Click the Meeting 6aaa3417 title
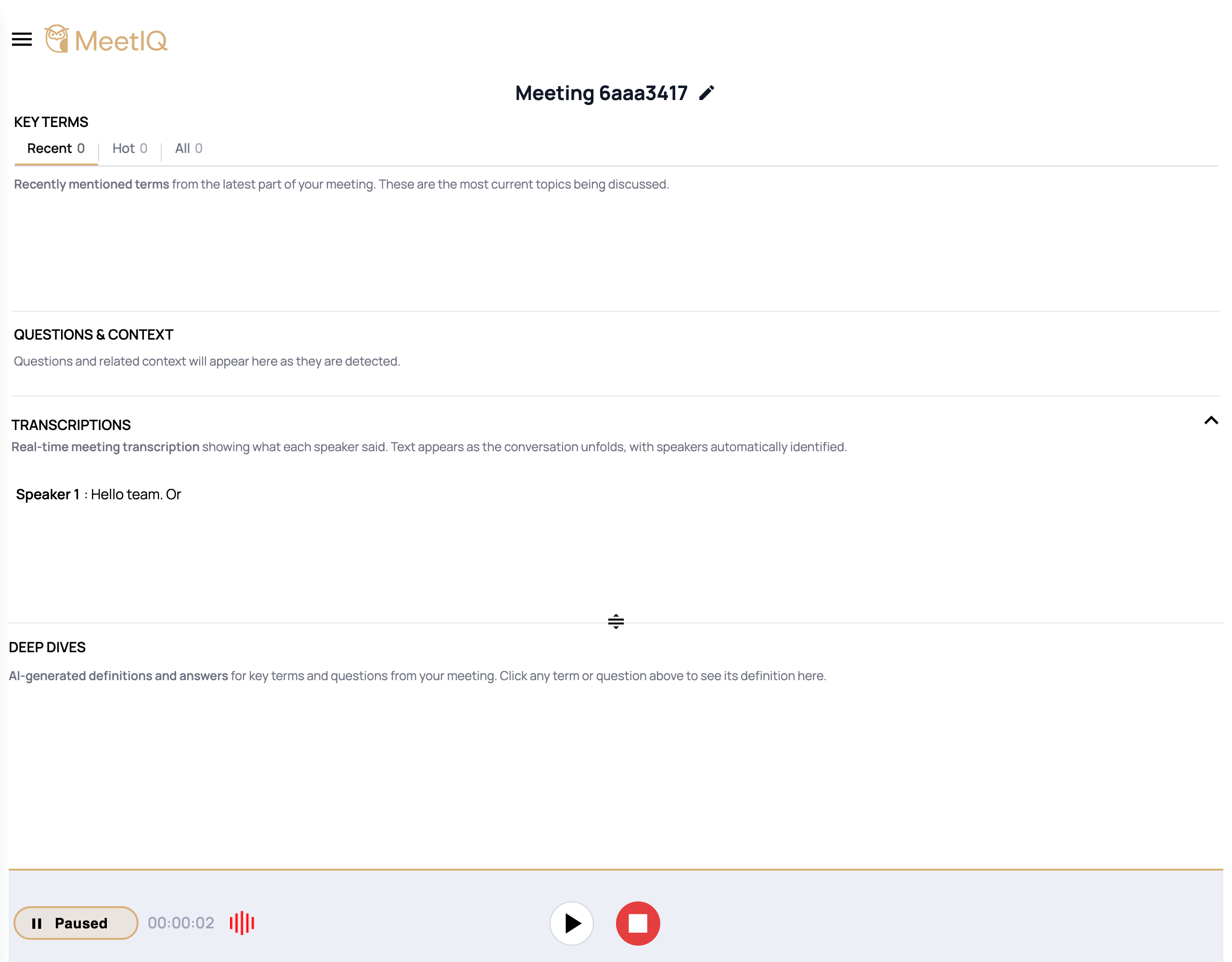 pyautogui.click(x=602, y=93)
